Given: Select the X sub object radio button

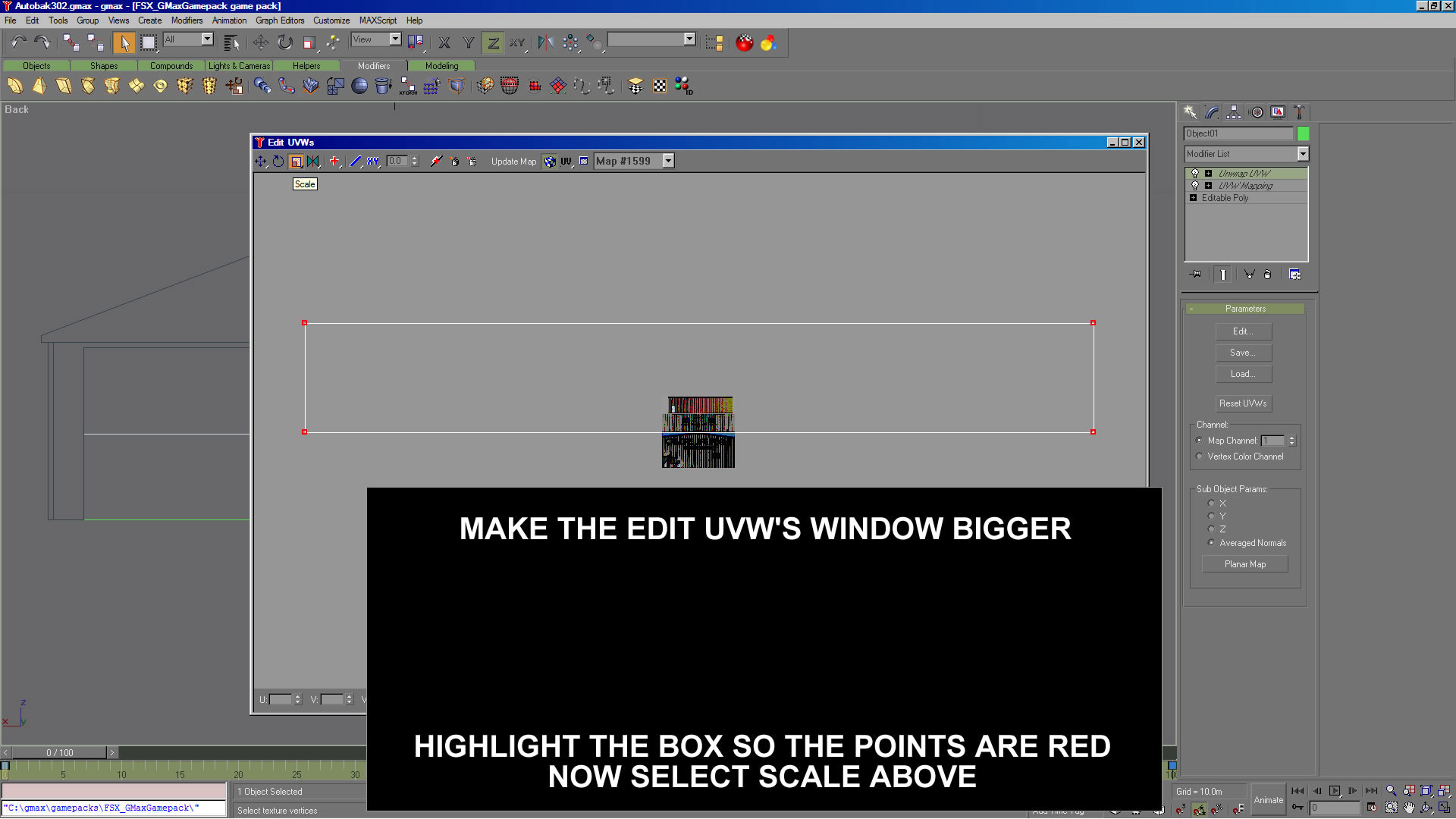Looking at the screenshot, I should point(1211,504).
